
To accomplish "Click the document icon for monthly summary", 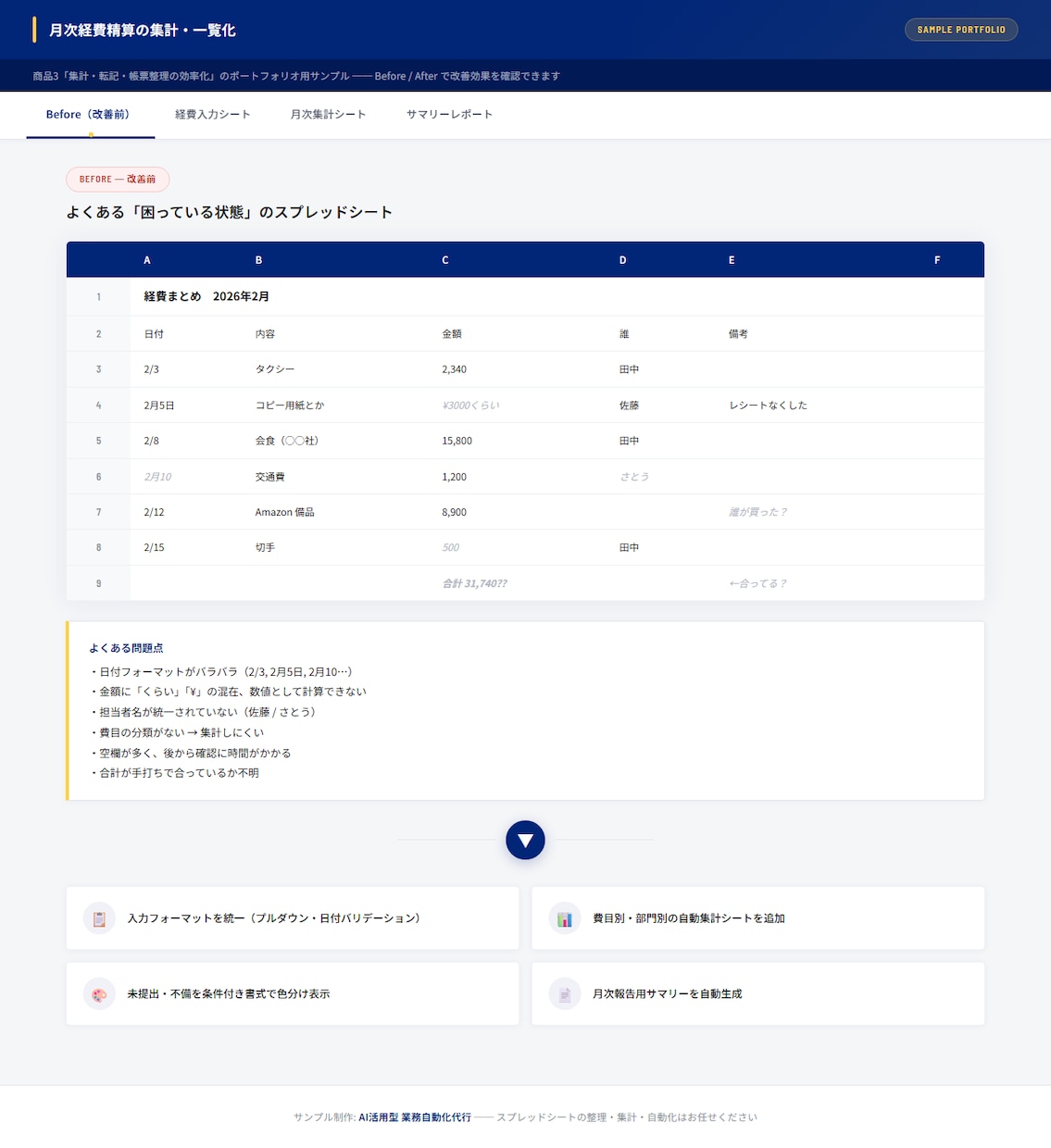I will pyautogui.click(x=565, y=994).
